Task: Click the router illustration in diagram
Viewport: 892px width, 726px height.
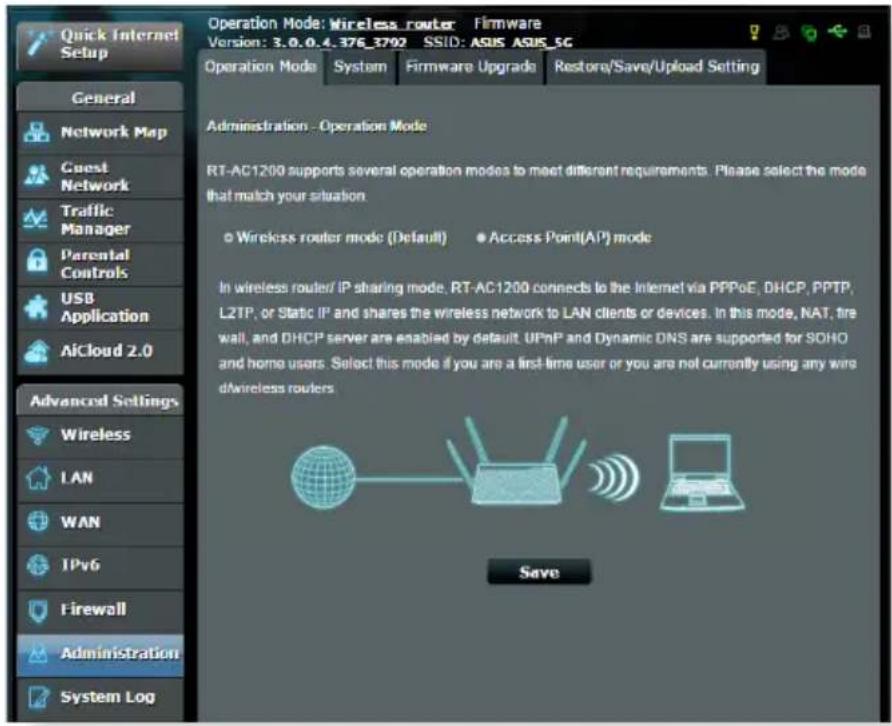Action: [517, 462]
